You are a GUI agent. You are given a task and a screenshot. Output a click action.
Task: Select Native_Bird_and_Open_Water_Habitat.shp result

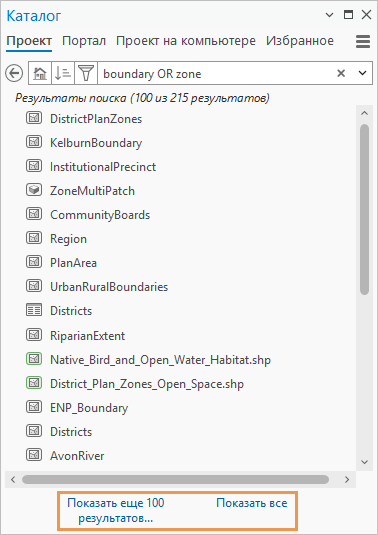click(160, 360)
